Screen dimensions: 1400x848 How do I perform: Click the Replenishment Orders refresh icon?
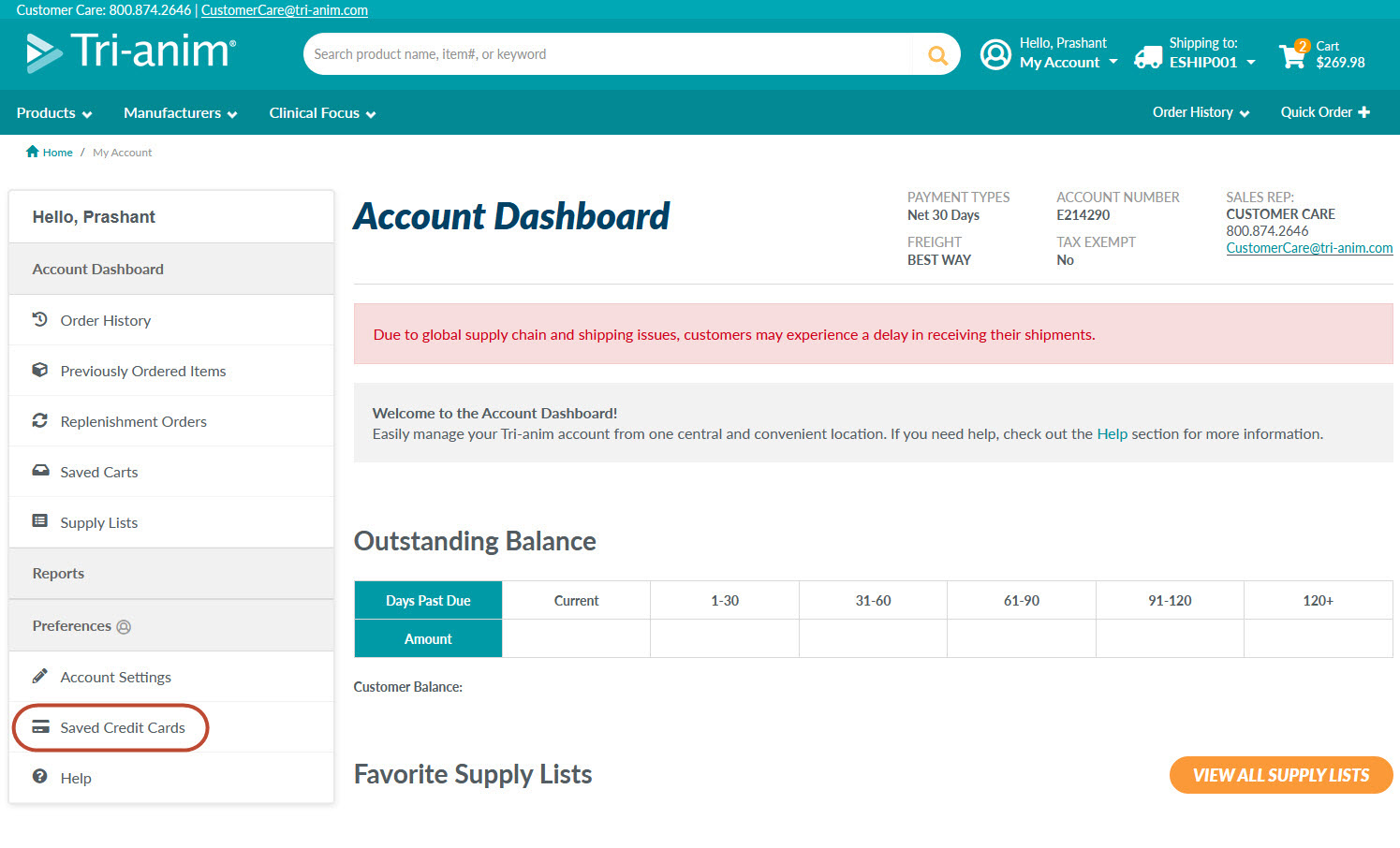(39, 420)
